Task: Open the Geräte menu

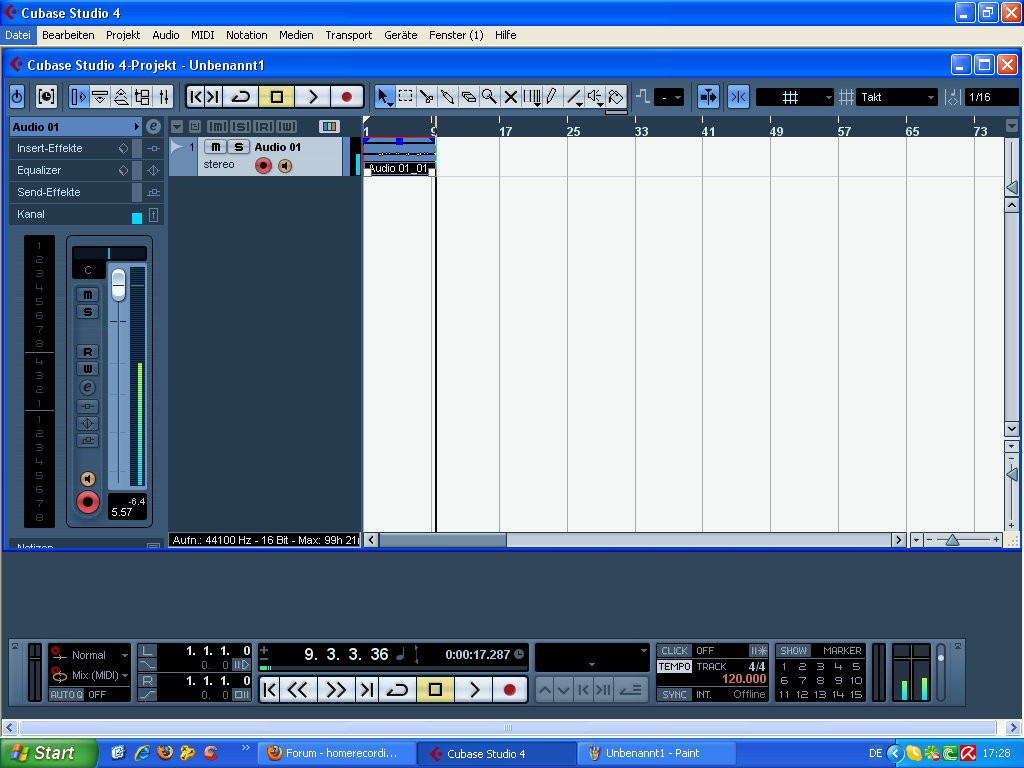Action: 400,35
